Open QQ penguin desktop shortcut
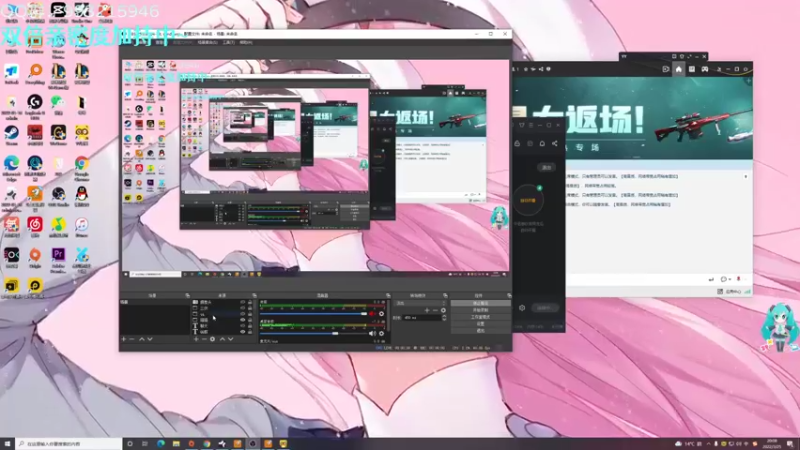 tap(82, 196)
